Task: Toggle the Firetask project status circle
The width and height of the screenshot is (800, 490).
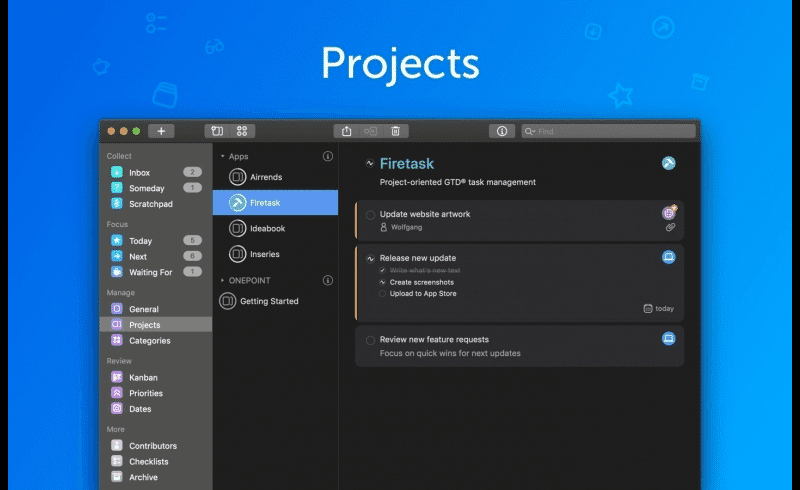Action: point(370,163)
